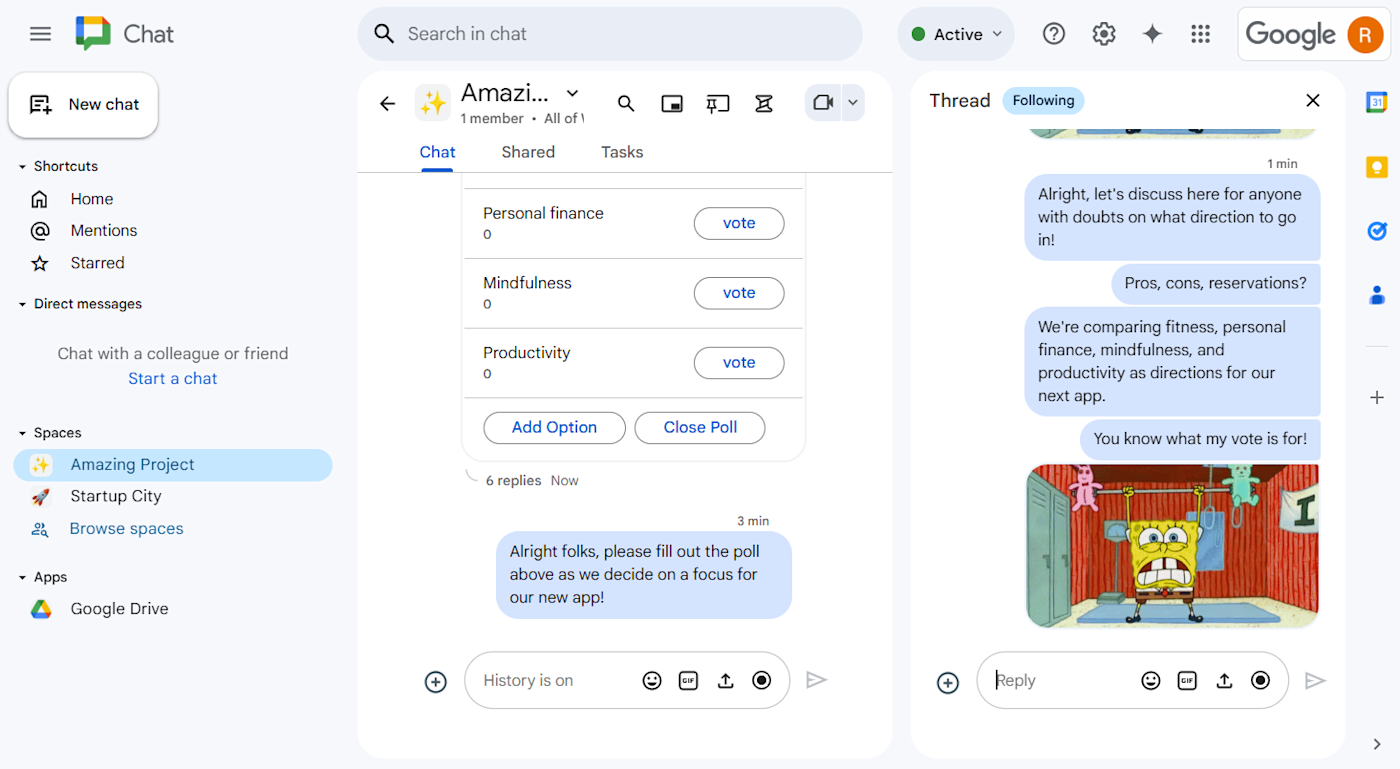Open 6 replies thread link

(513, 481)
